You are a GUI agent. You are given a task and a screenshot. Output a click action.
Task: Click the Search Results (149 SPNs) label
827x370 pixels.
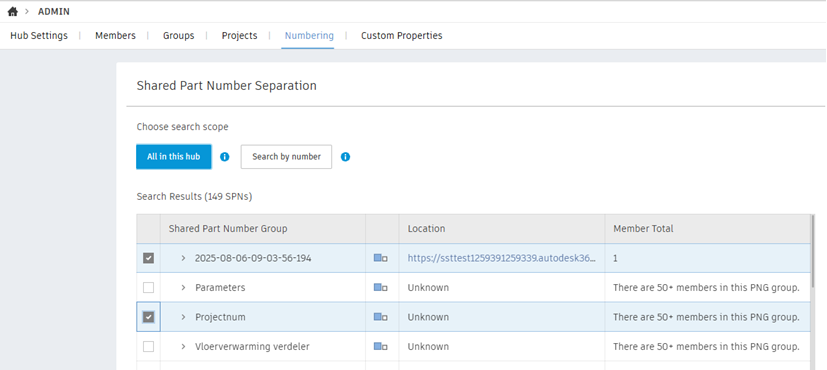pyautogui.click(x=194, y=197)
